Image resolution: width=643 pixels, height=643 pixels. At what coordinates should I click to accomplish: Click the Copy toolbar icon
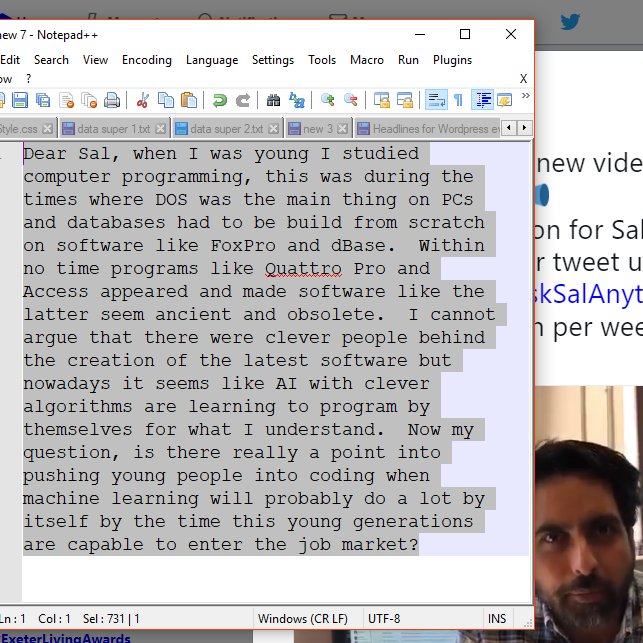tap(166, 100)
